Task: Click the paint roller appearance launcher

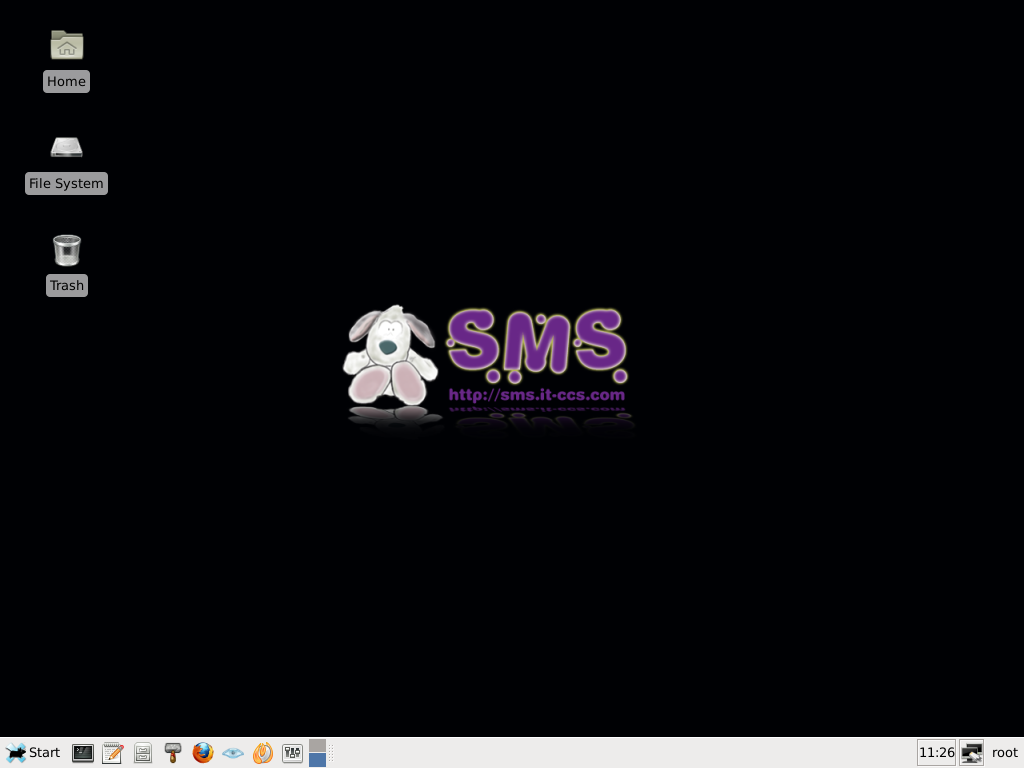Action: pyautogui.click(x=173, y=753)
